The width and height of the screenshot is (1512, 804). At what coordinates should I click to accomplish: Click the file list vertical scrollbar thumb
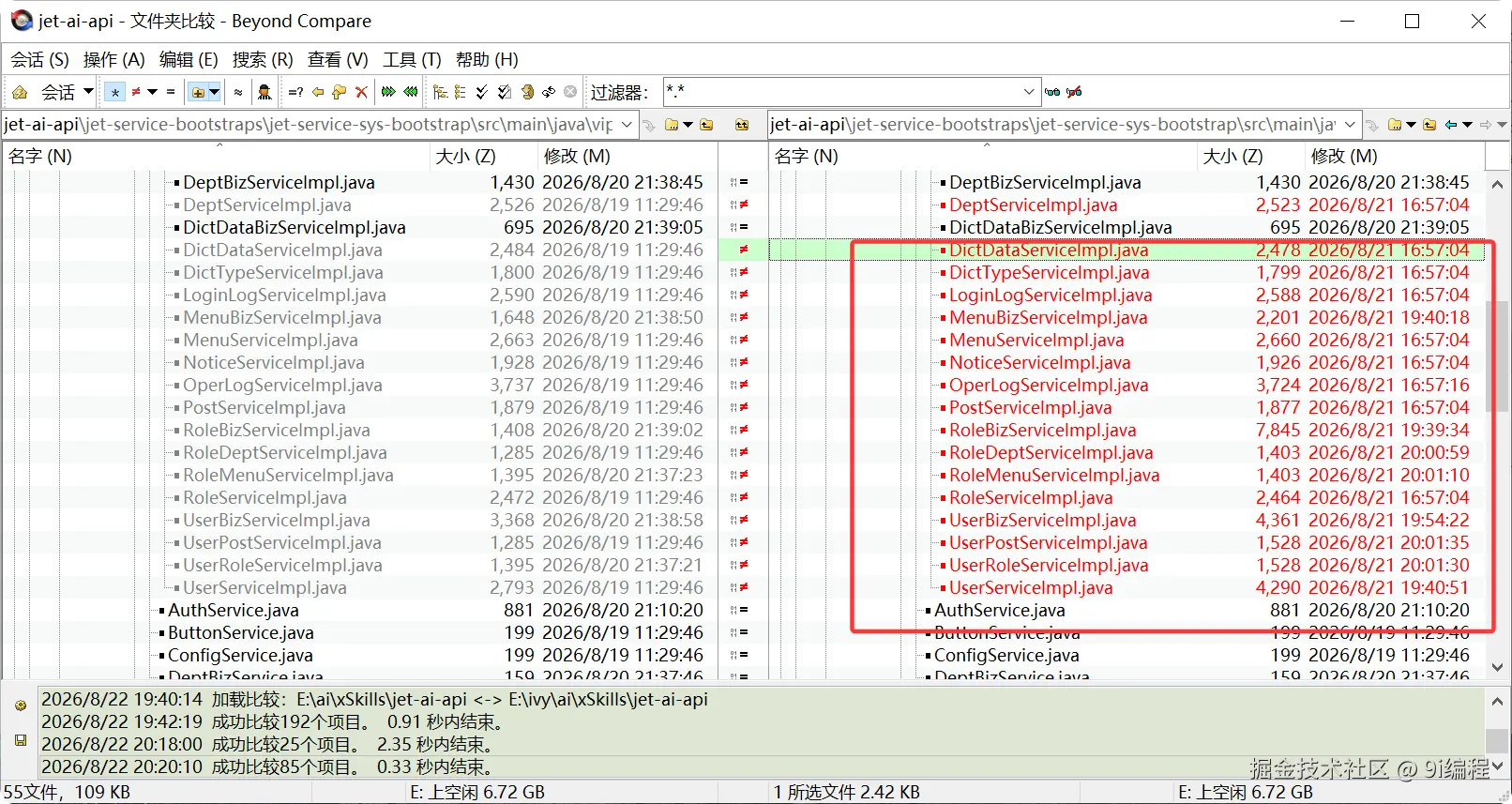(x=1497, y=356)
